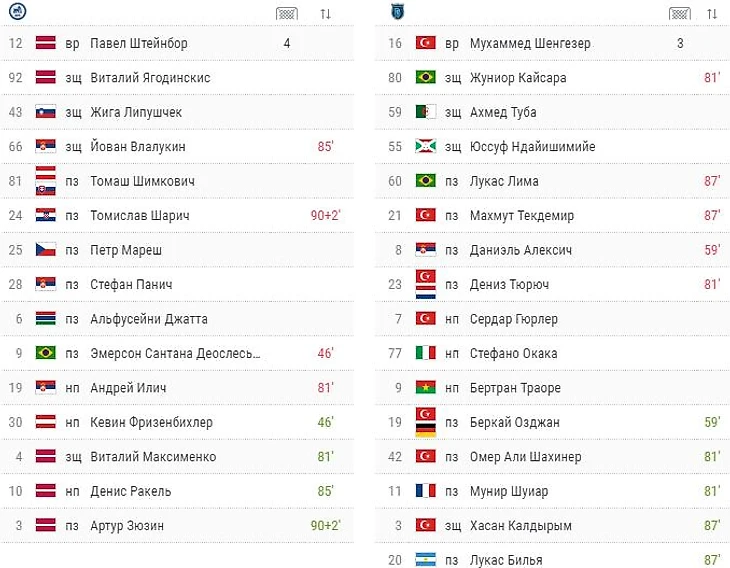
Task: Click the right team's club crest
Action: click(398, 11)
